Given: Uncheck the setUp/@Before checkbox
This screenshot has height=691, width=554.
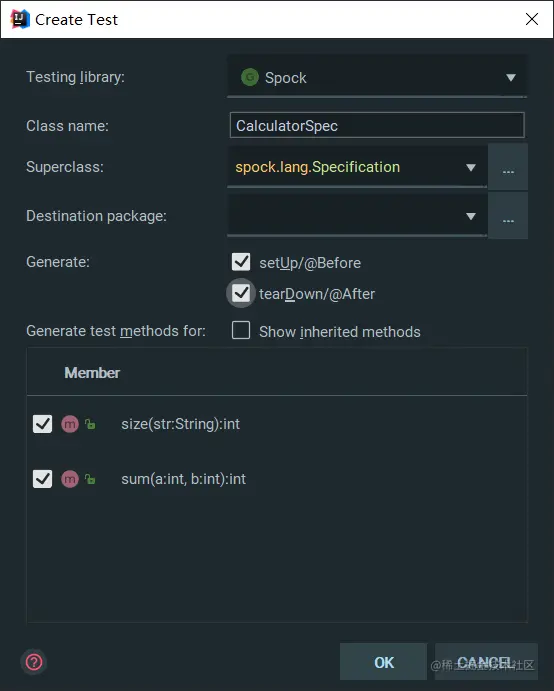Looking at the screenshot, I should tap(241, 262).
